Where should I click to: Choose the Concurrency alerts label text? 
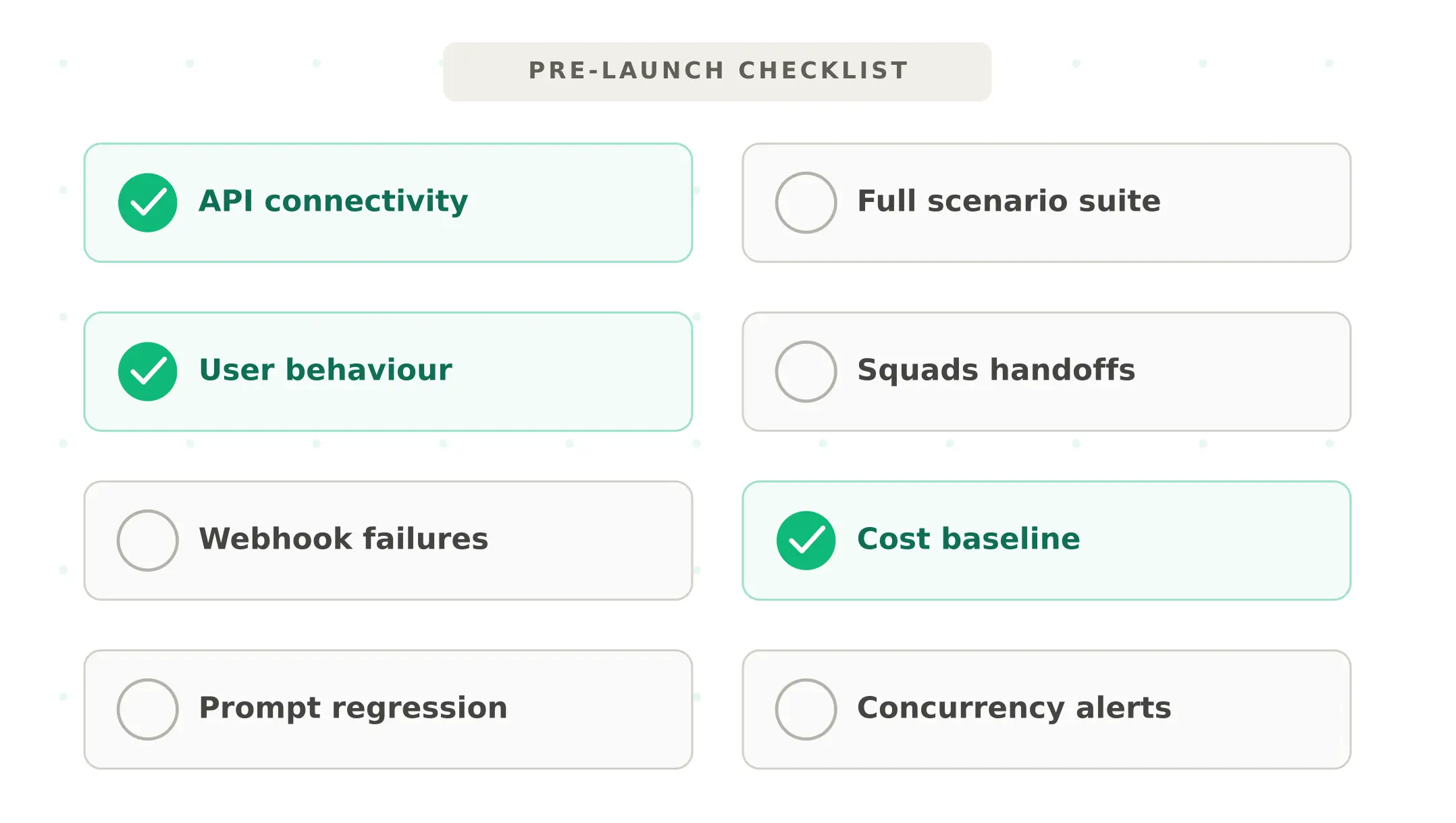1014,708
